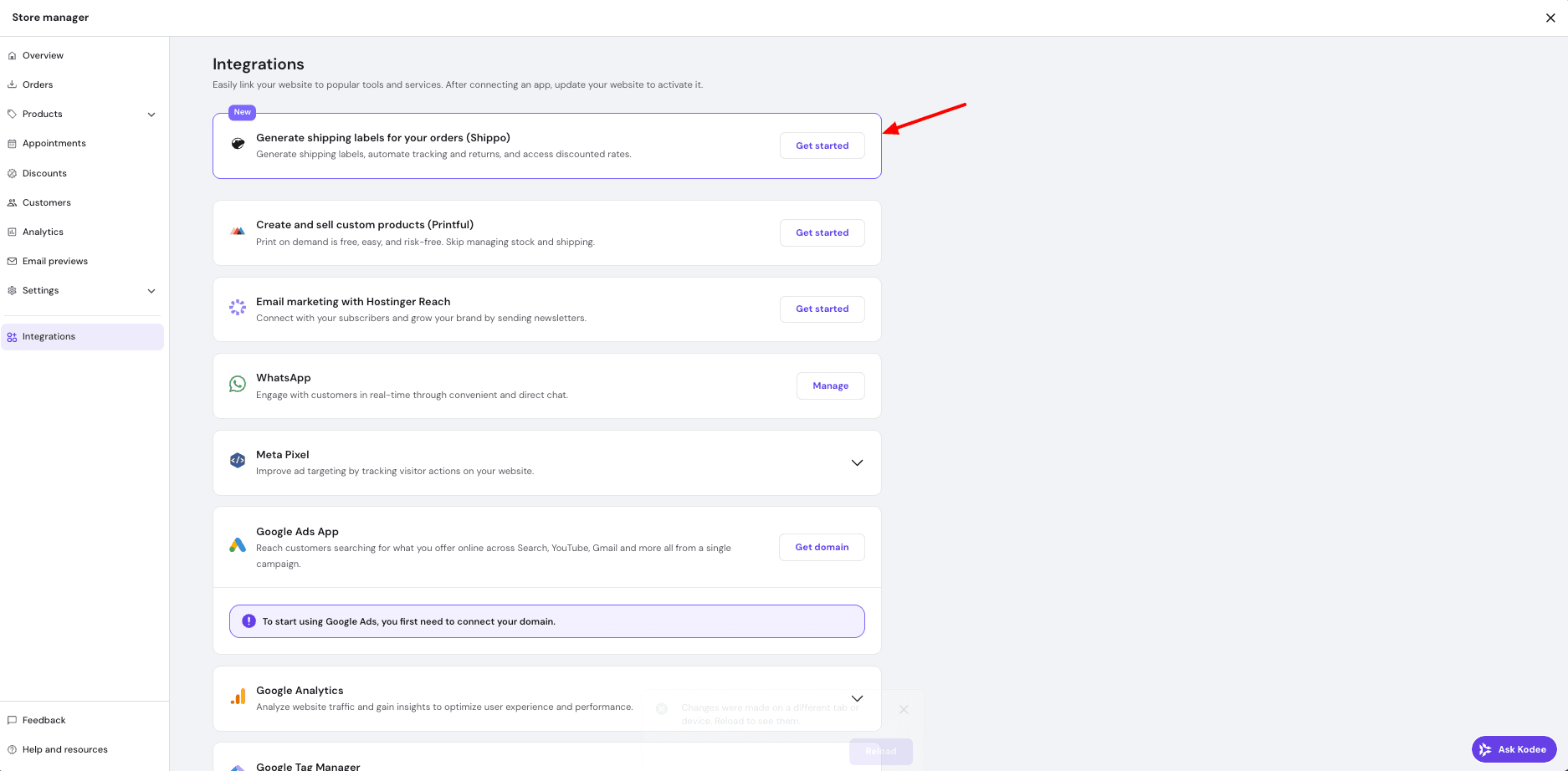The image size is (1568, 771).
Task: Go to Analytics in the sidebar
Action: 43,232
